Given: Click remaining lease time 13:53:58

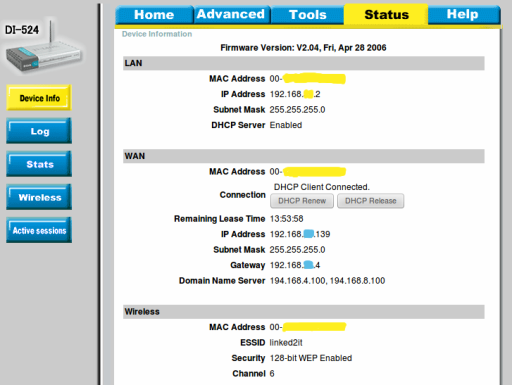Looking at the screenshot, I should click(x=287, y=219).
